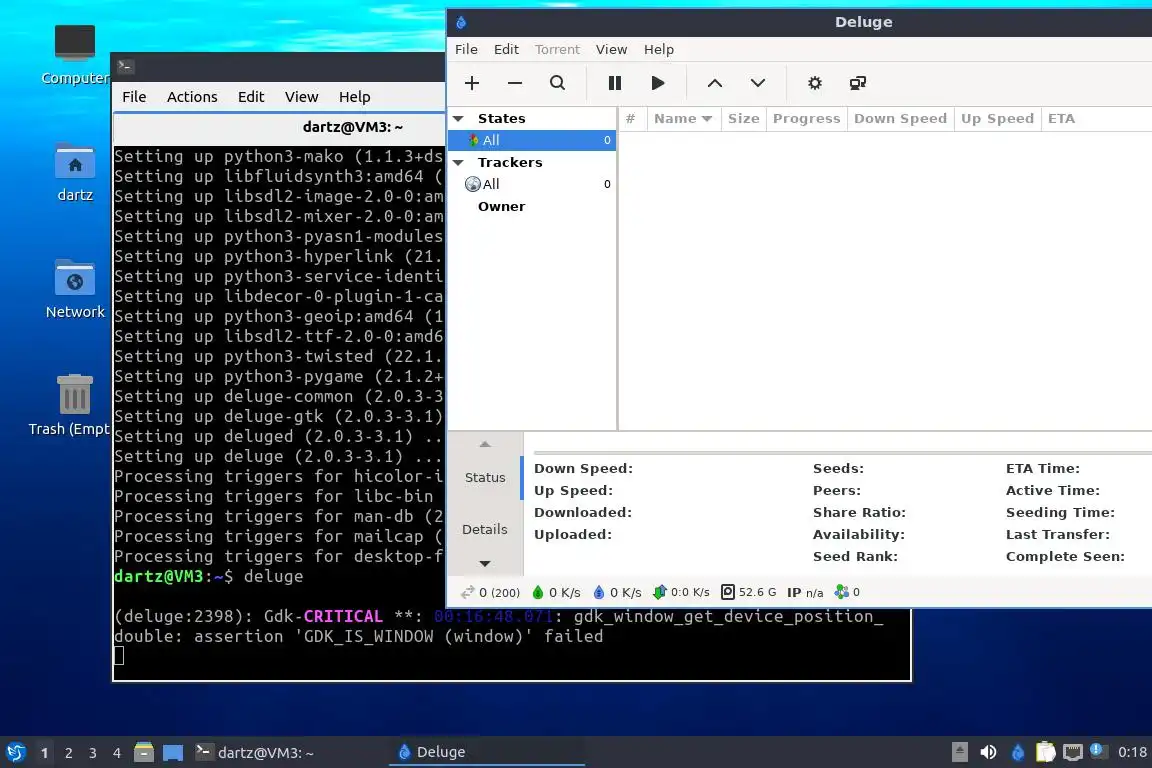1152x768 pixels.
Task: Open the Connection Manager icon
Action: coord(857,83)
